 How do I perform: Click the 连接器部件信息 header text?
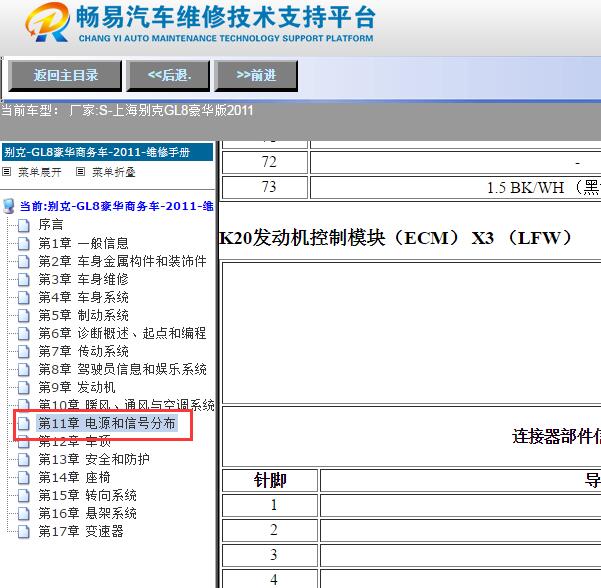[x=556, y=437]
